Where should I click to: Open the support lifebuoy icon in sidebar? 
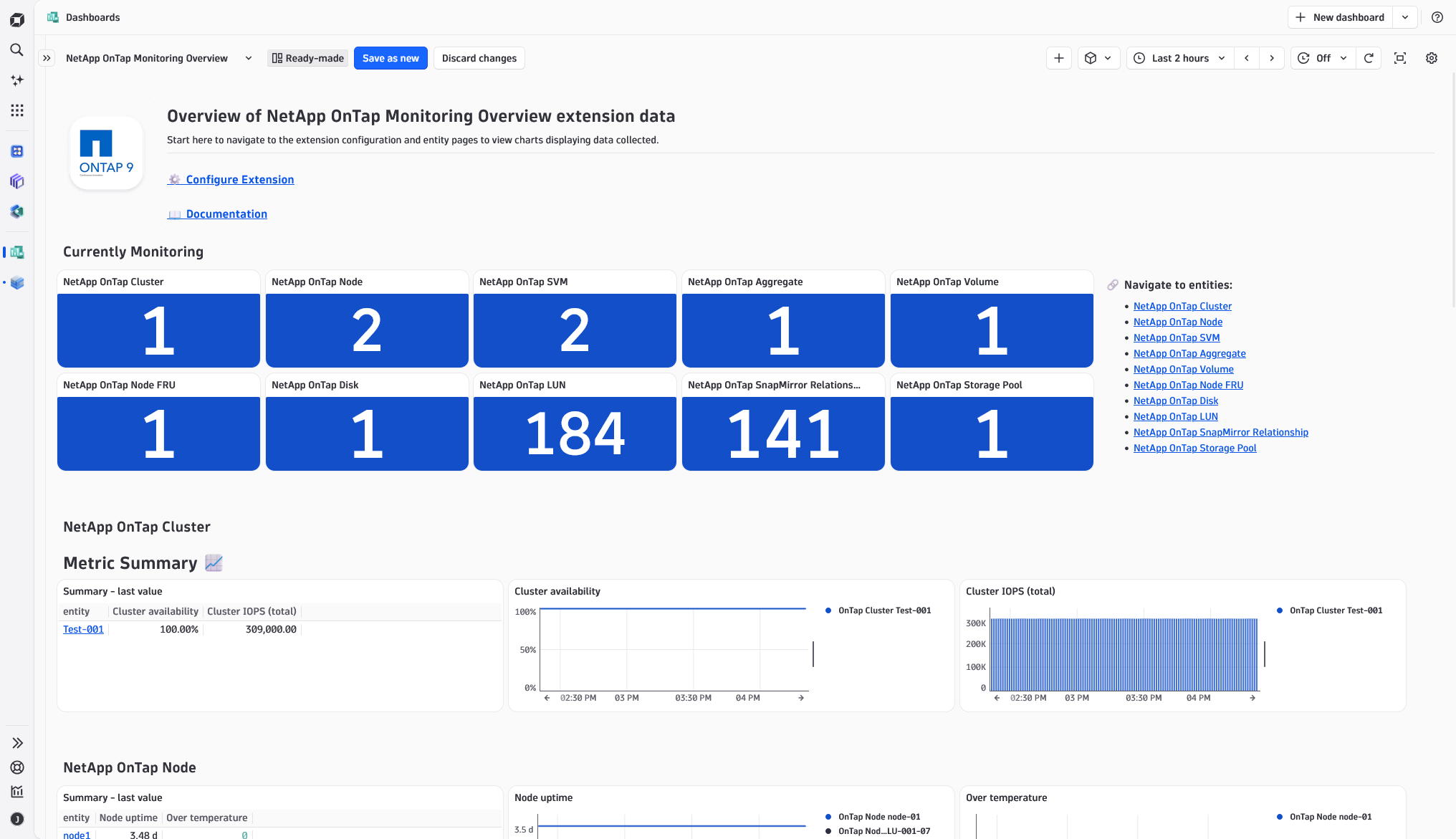point(17,767)
